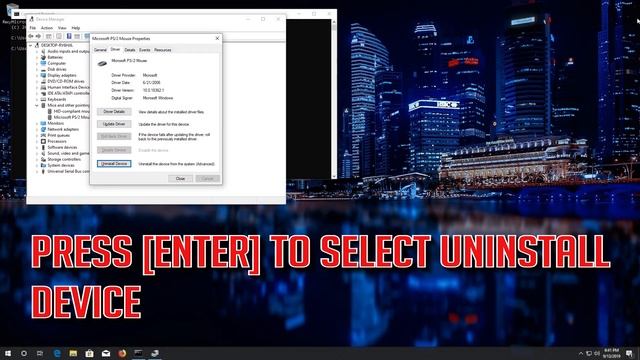Switch to the Events tab
The image size is (640, 360).
[144, 50]
